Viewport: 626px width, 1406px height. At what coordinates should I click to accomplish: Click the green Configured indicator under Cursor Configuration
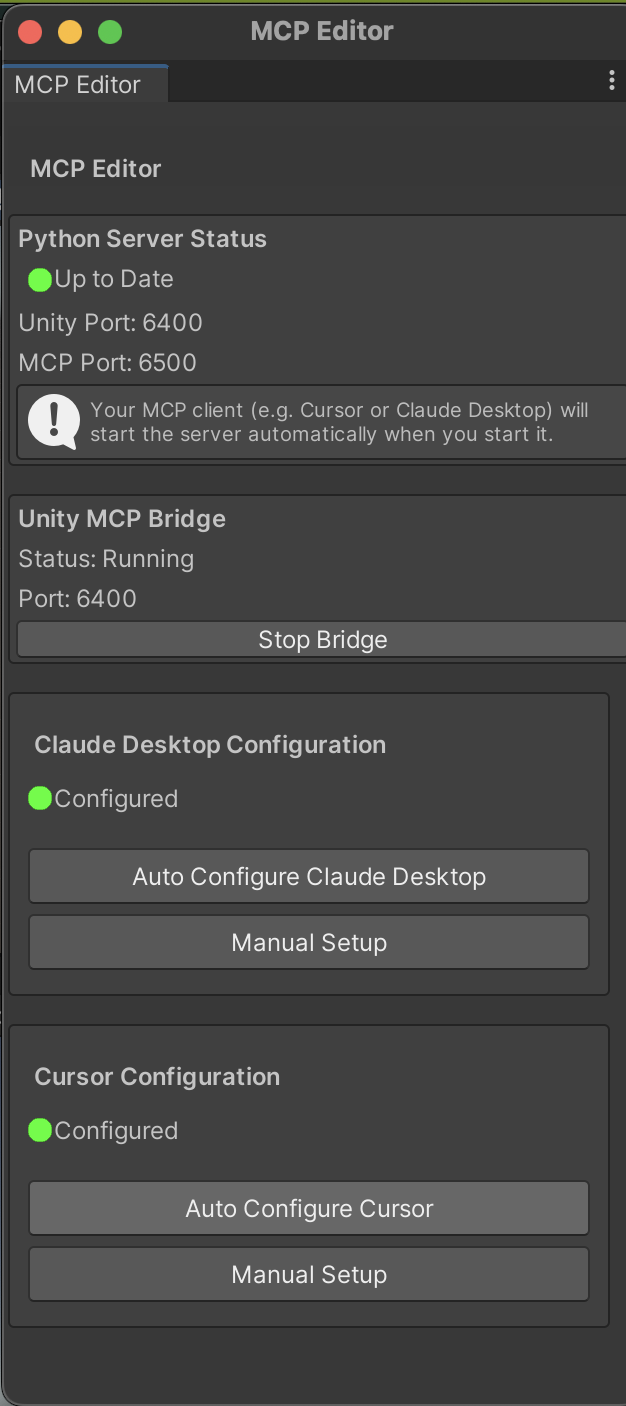coord(41,1130)
